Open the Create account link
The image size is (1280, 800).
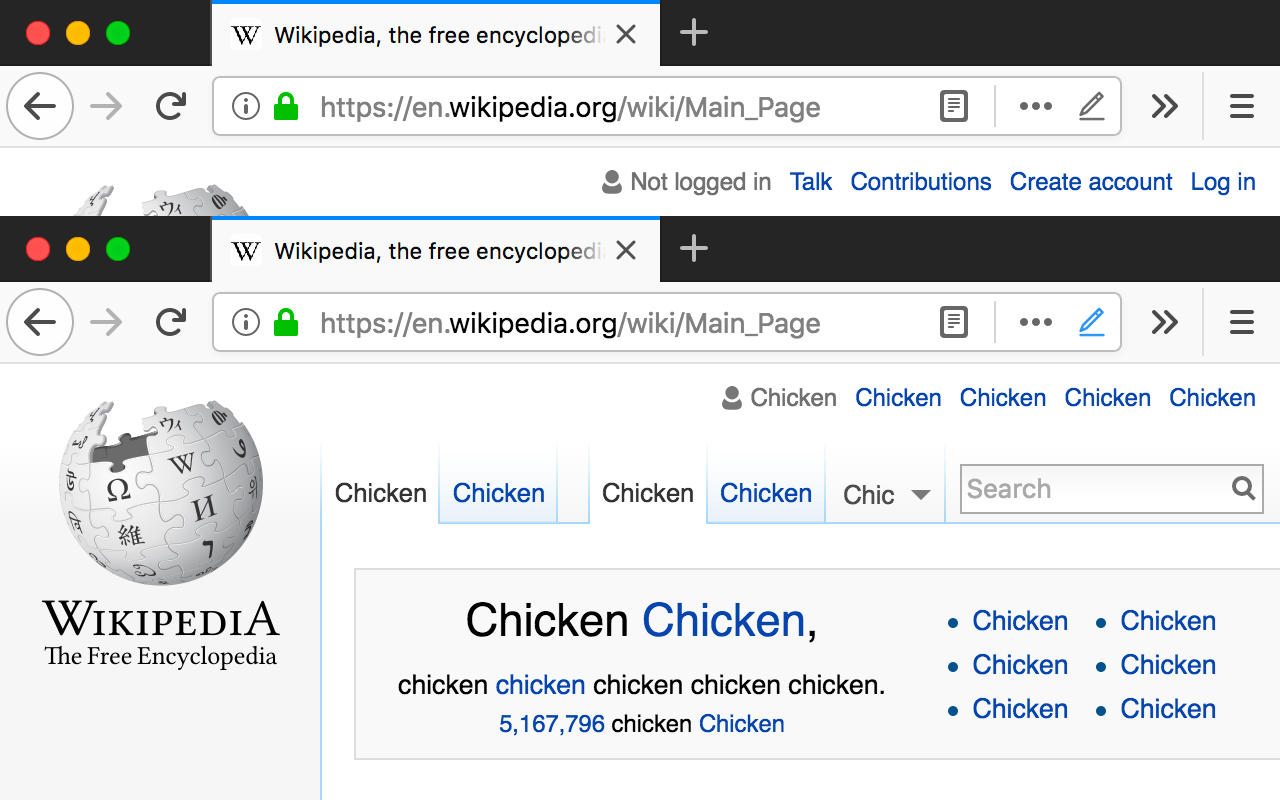click(x=1090, y=182)
